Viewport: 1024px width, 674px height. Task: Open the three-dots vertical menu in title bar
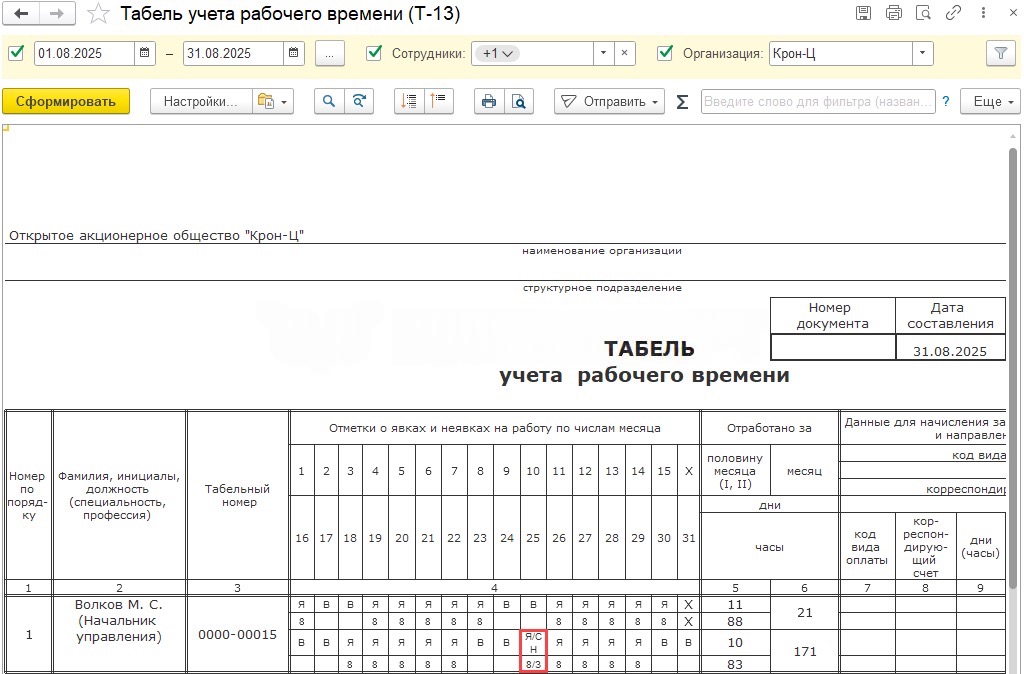click(x=982, y=14)
